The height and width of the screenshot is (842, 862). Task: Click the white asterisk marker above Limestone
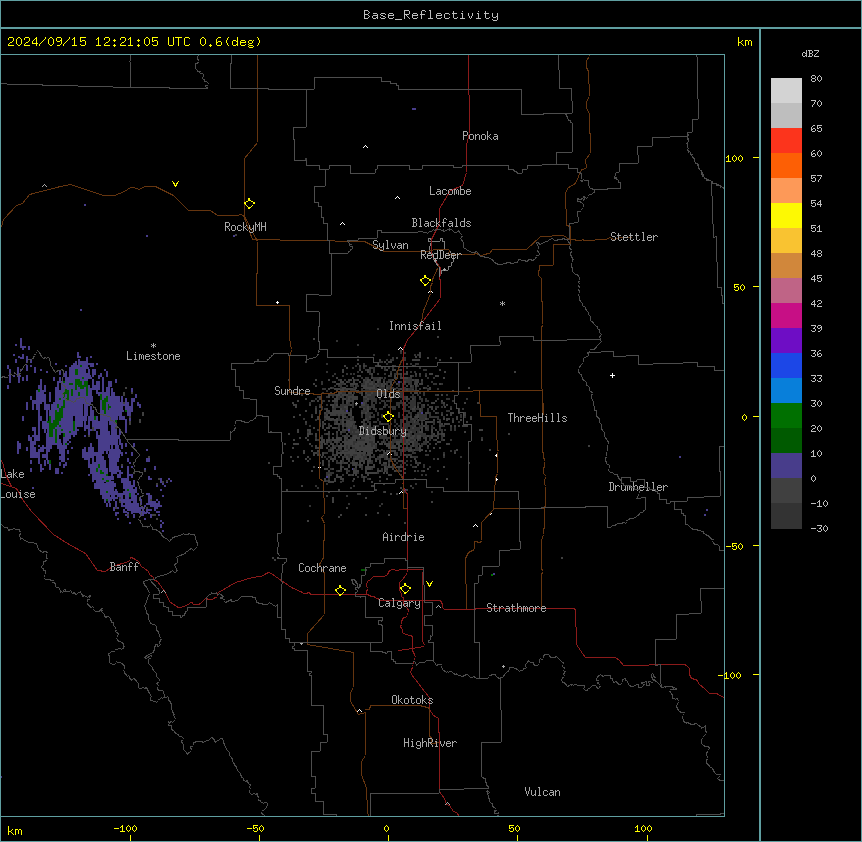(x=153, y=346)
